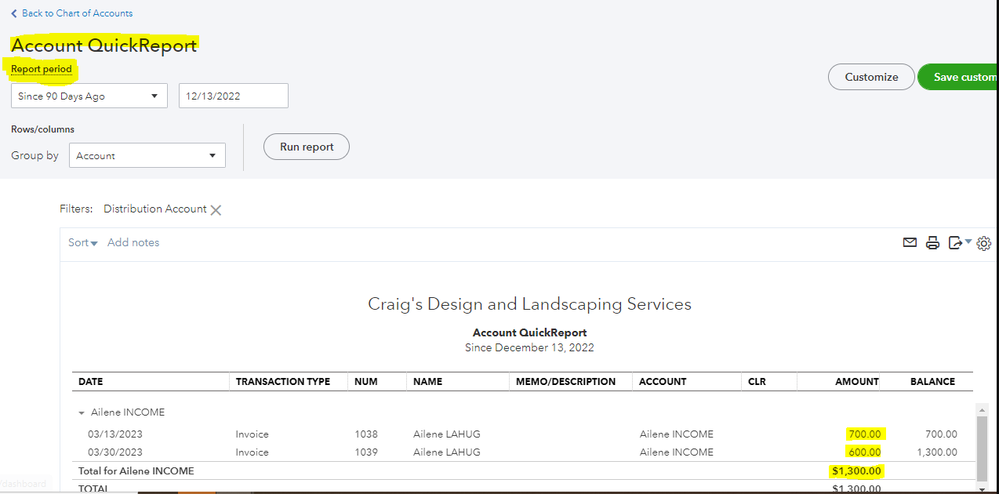The width and height of the screenshot is (999, 494).
Task: Click the Run report button
Action: 306,147
